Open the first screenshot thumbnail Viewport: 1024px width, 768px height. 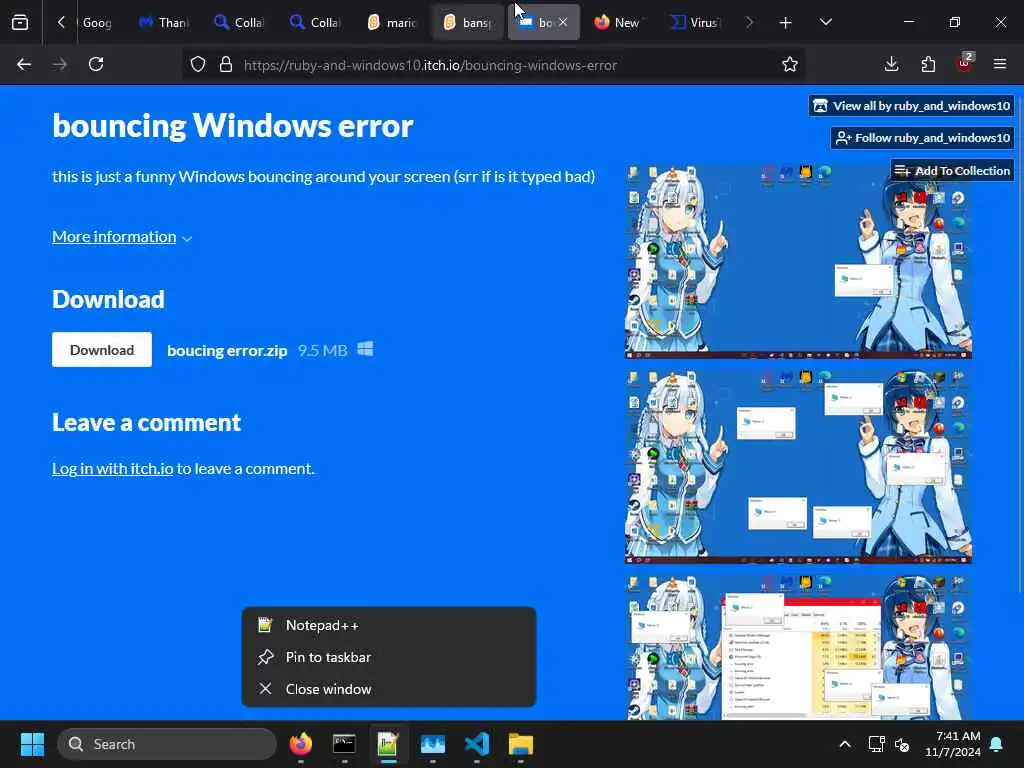click(x=798, y=261)
